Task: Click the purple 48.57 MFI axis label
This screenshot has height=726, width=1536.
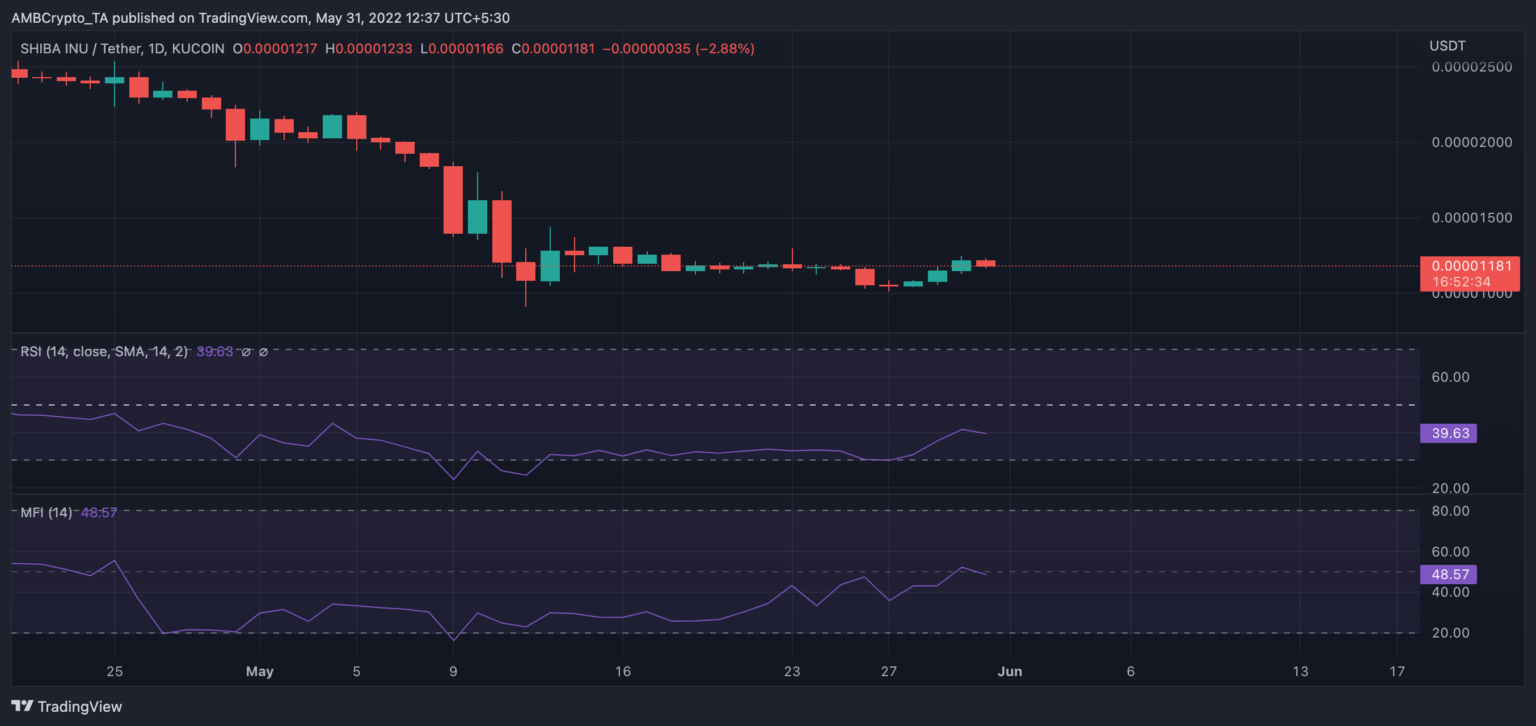Action: click(x=1448, y=574)
